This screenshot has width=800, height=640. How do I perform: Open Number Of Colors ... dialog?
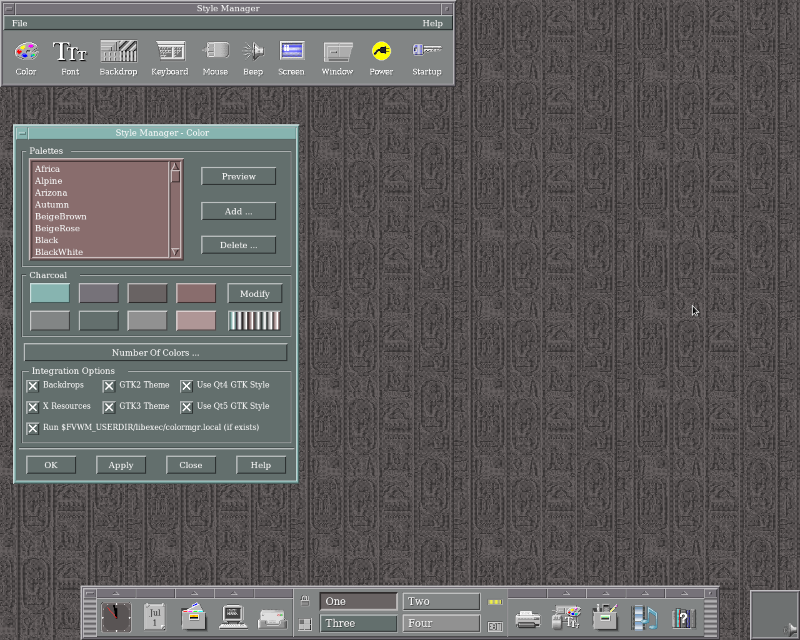[x=156, y=353]
